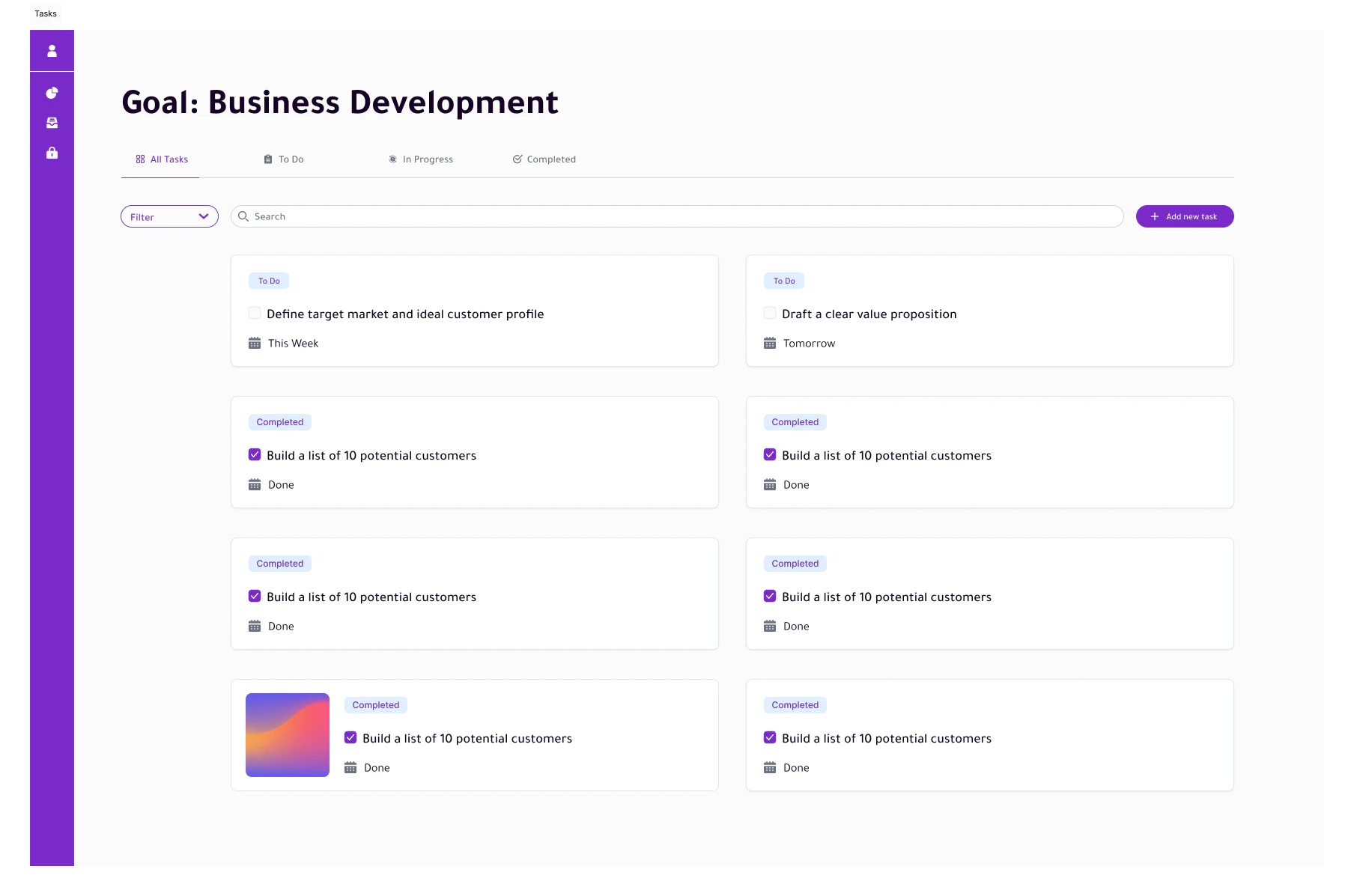Click the Filter dropdown chevron arrow
1354x896 pixels.
coord(203,216)
